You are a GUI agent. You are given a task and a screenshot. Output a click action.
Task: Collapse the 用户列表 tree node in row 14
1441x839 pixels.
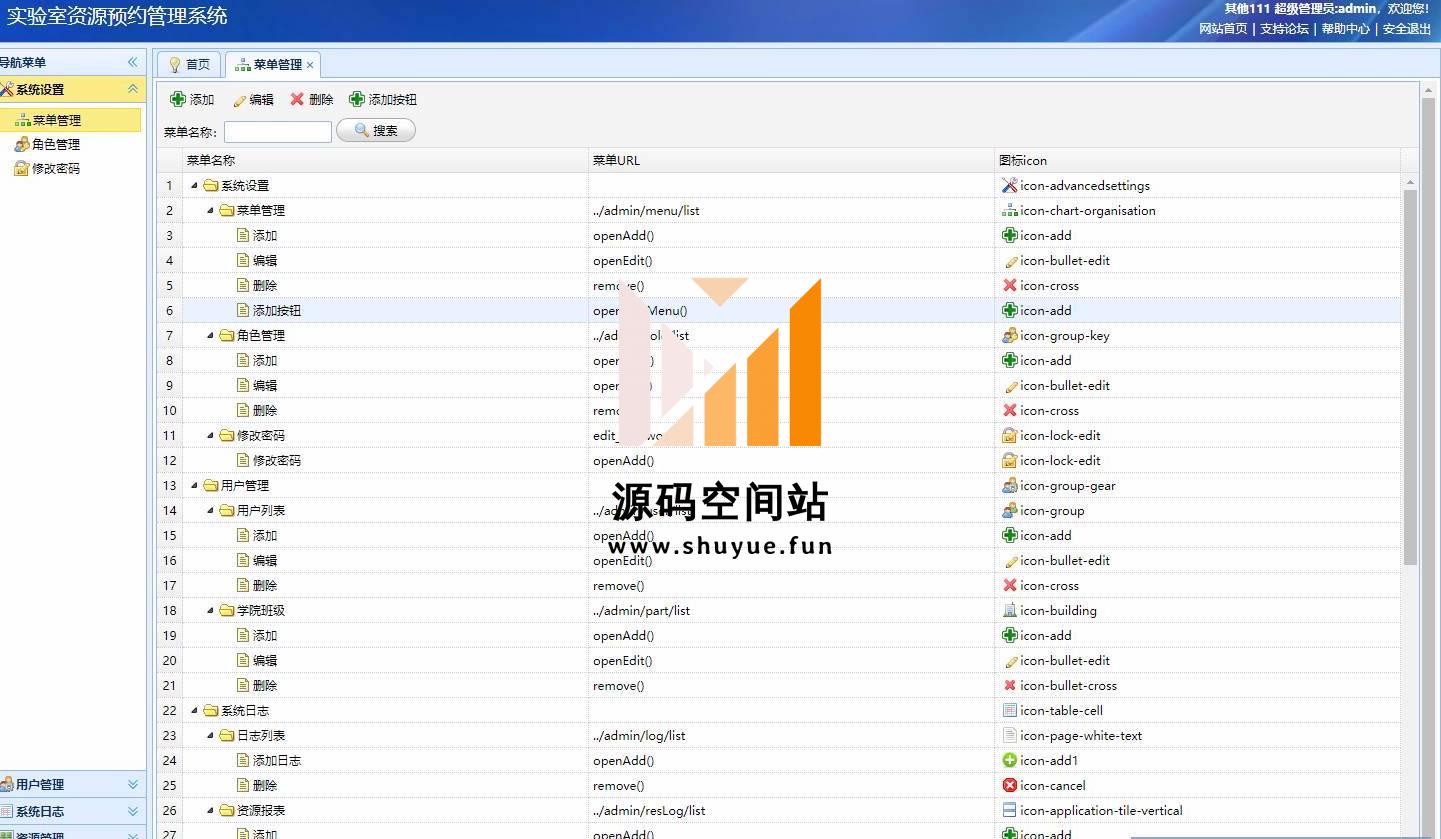[210, 510]
